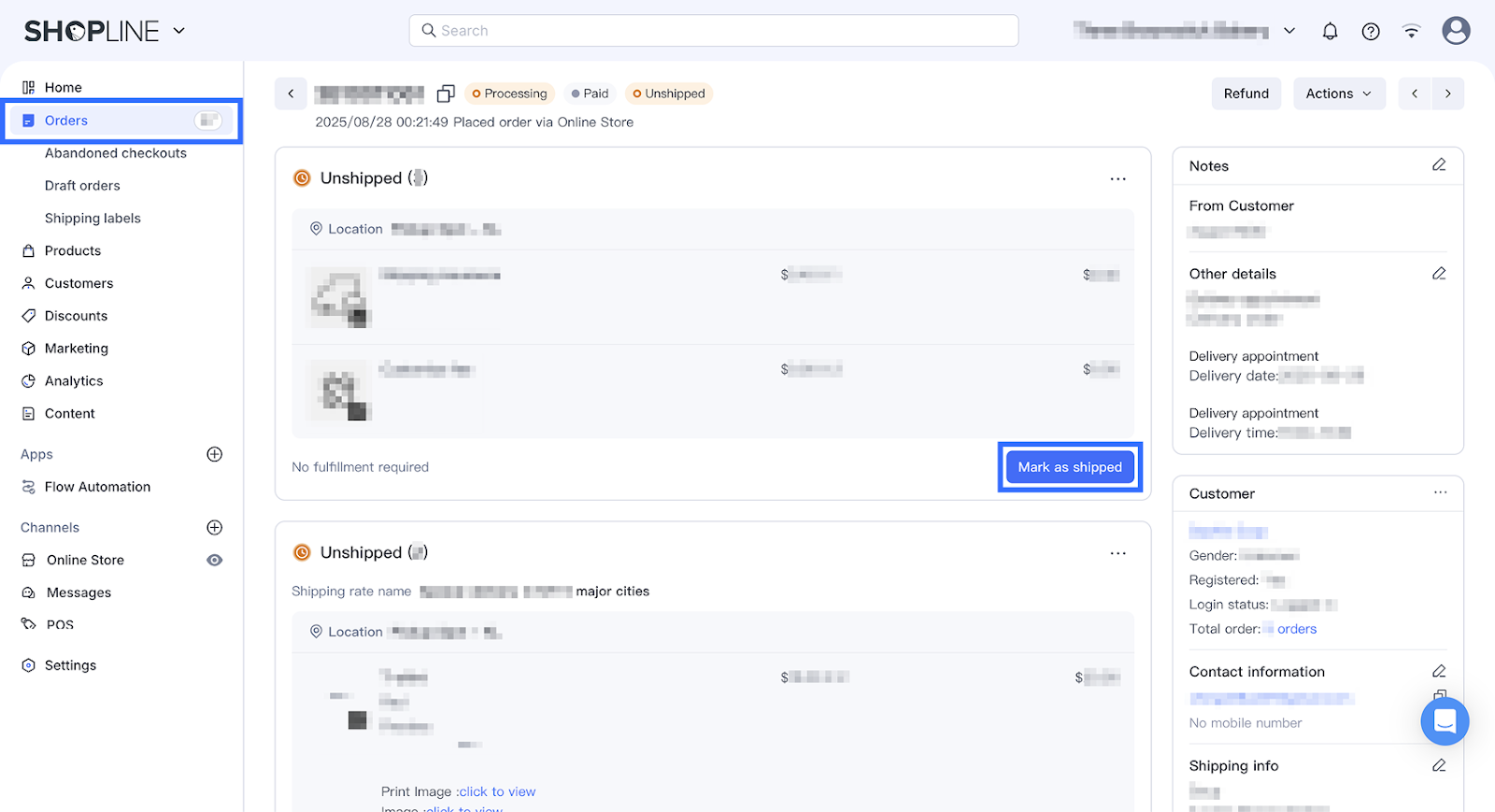Open the live chat bubble

pyautogui.click(x=1445, y=721)
